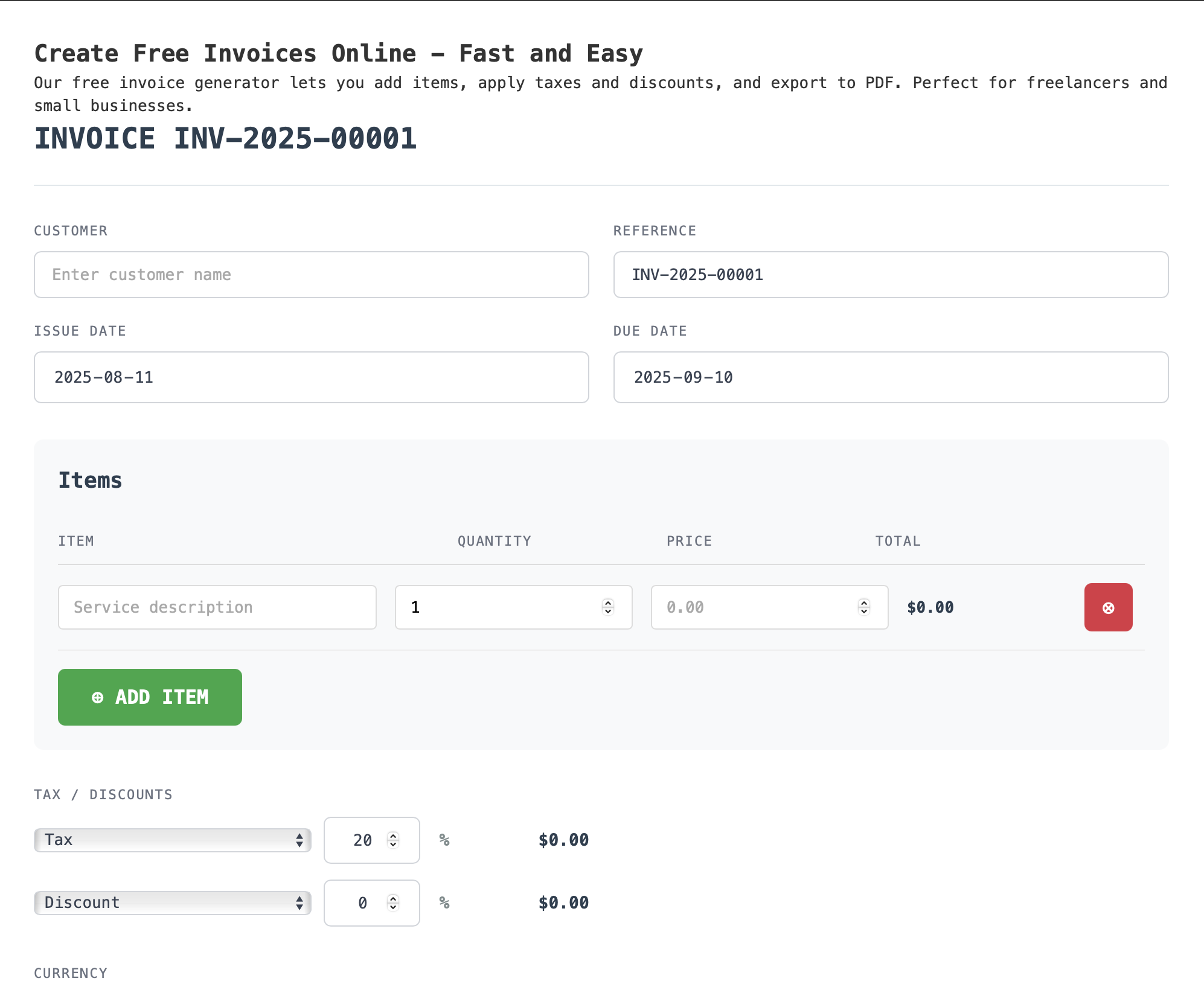1204x990 pixels.
Task: Use the discount percentage spinner arrows
Action: (x=393, y=902)
